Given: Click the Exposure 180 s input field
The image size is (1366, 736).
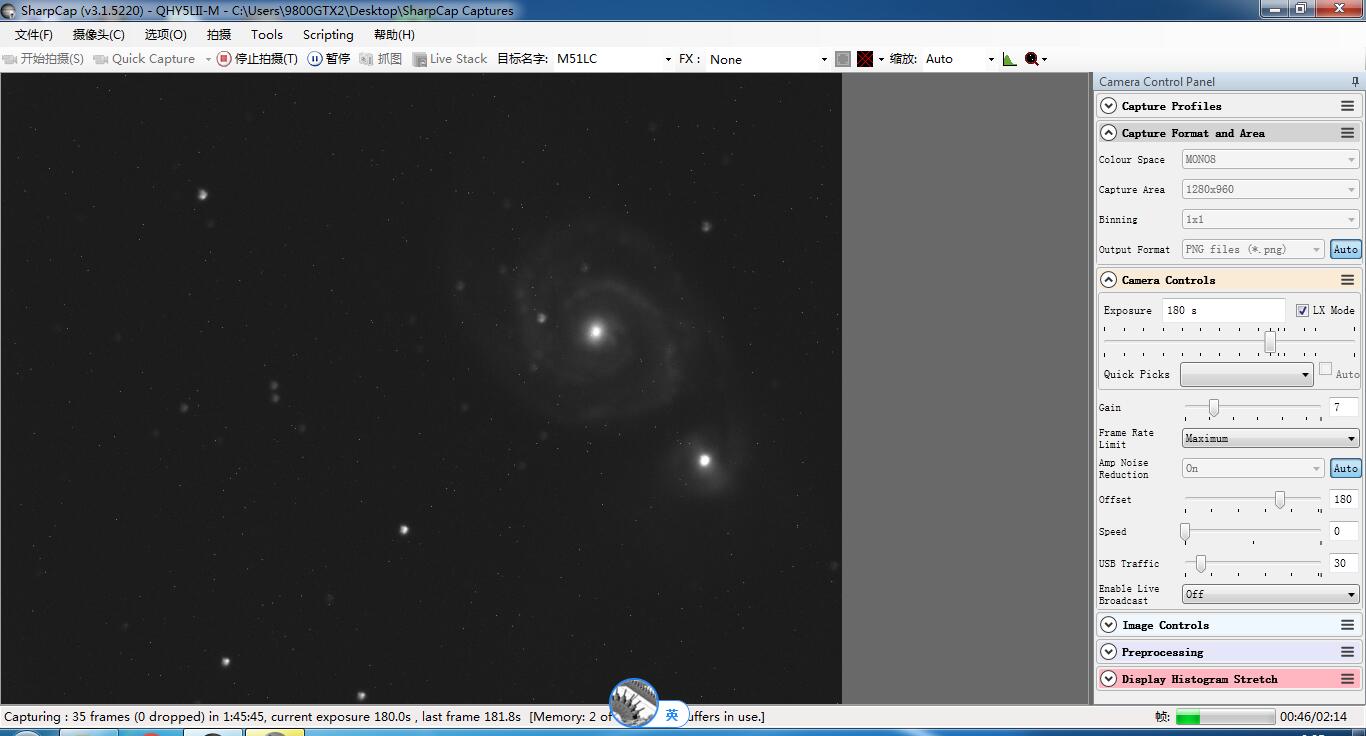Looking at the screenshot, I should tap(1224, 310).
